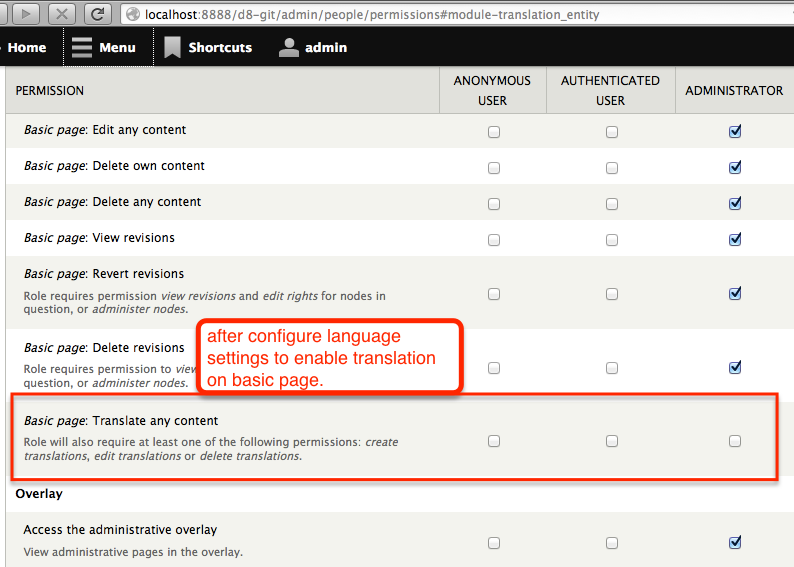
Task: Click the browser reload page button
Action: (97, 14)
